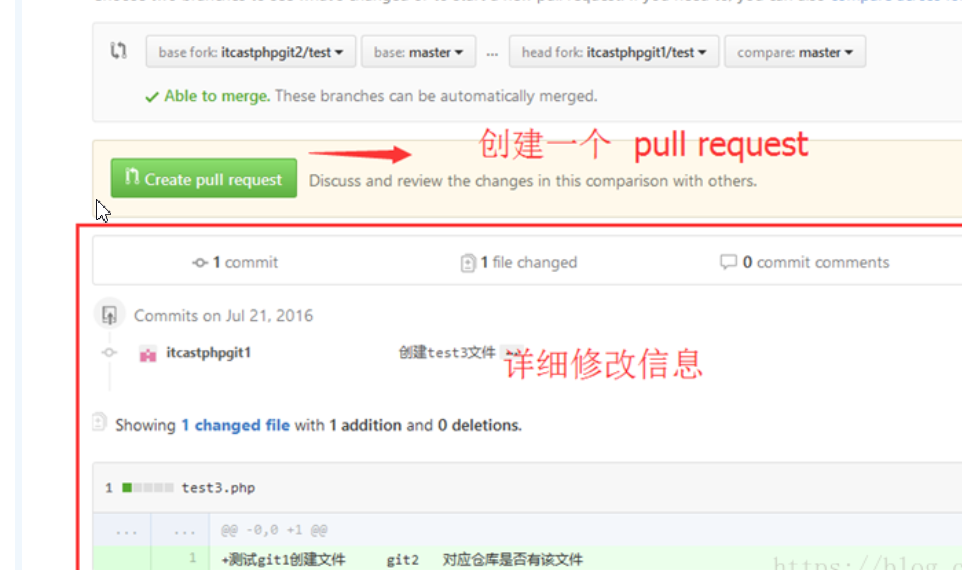Image resolution: width=962 pixels, height=570 pixels.
Task: Click the Commits on Jul 21, 2016 push icon
Action: (x=109, y=315)
